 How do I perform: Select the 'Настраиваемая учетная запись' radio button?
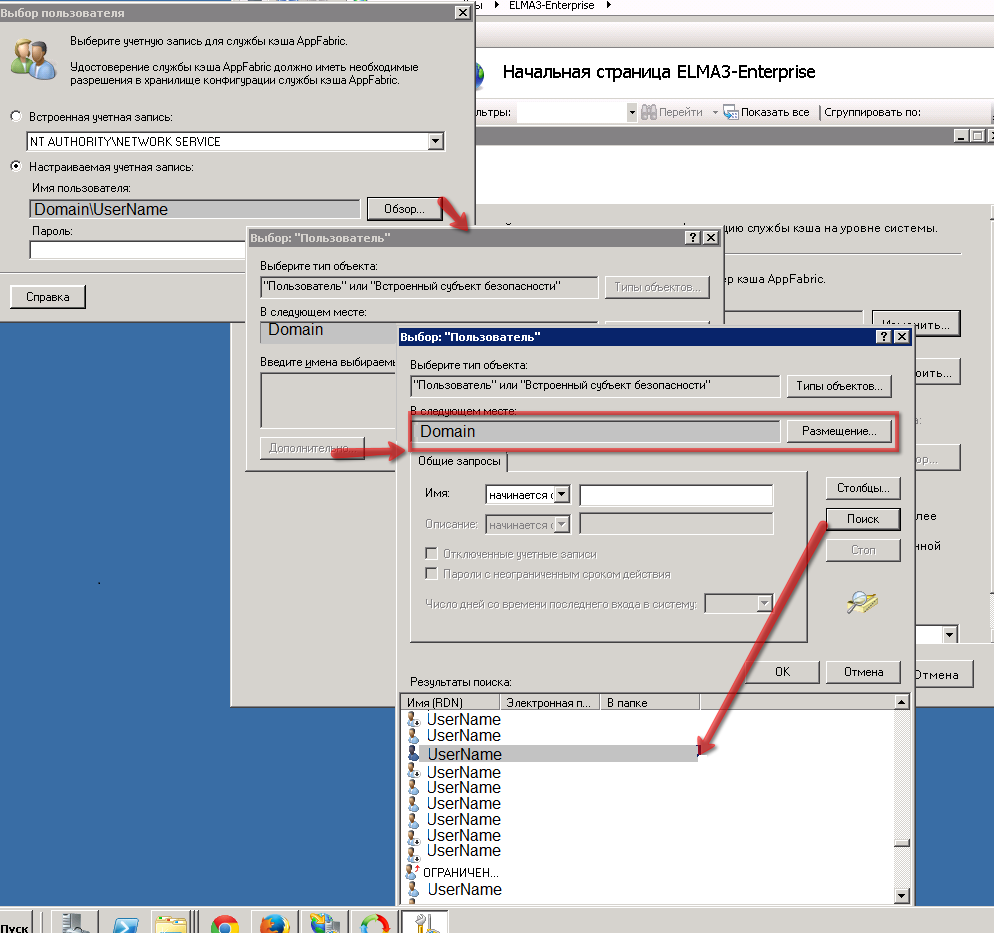[x=15, y=167]
